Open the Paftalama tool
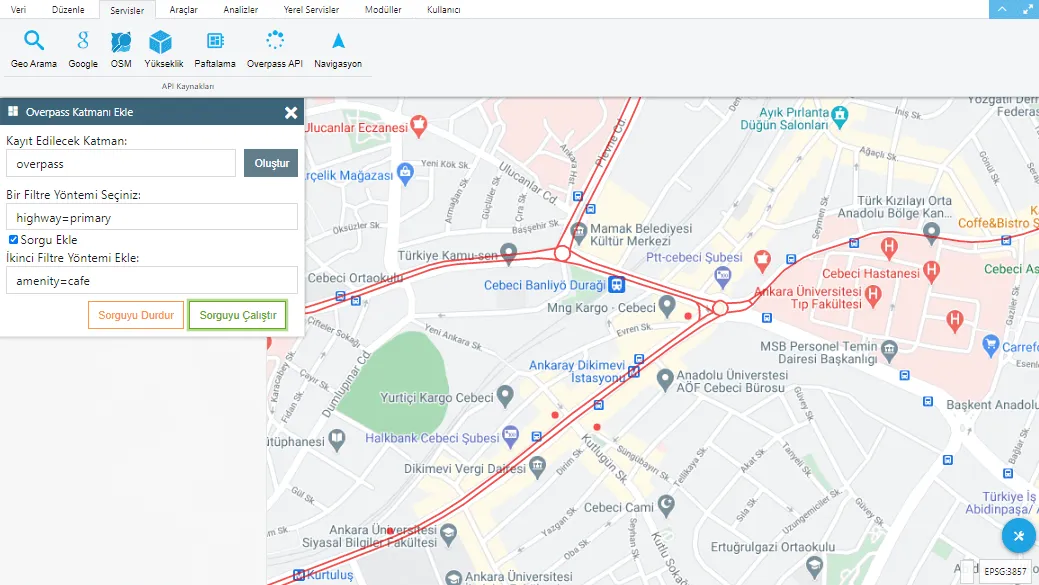This screenshot has height=585, width=1039. [x=215, y=49]
